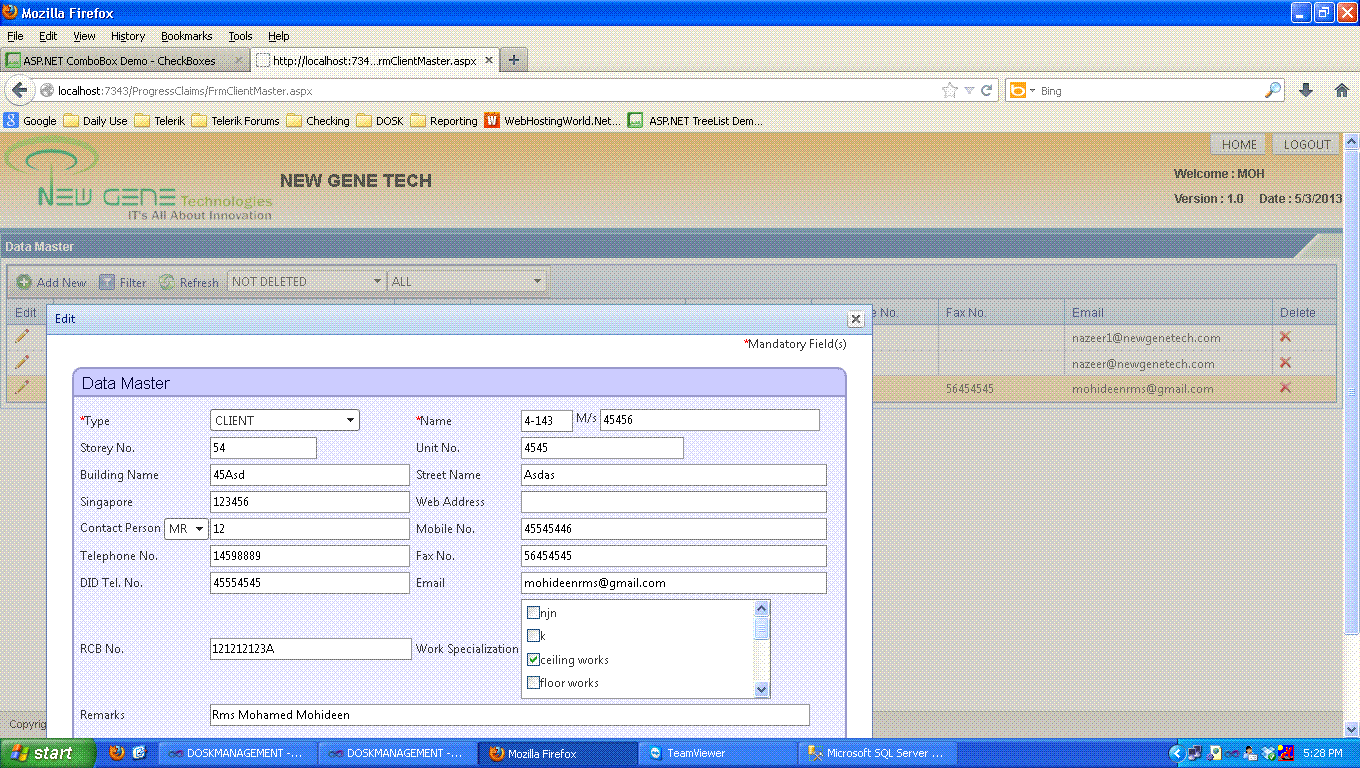
Task: Open the File menu
Action: pos(15,36)
